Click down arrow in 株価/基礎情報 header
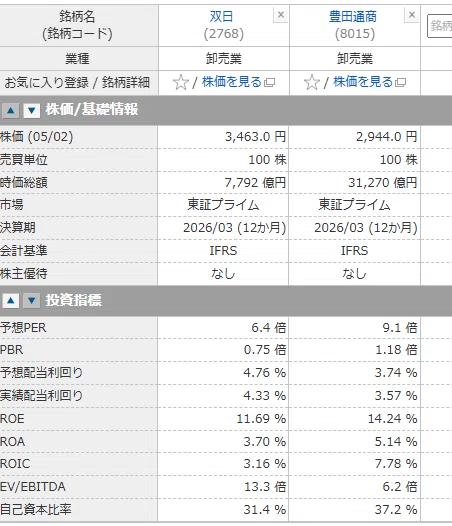This screenshot has width=452, height=526. coord(32,110)
